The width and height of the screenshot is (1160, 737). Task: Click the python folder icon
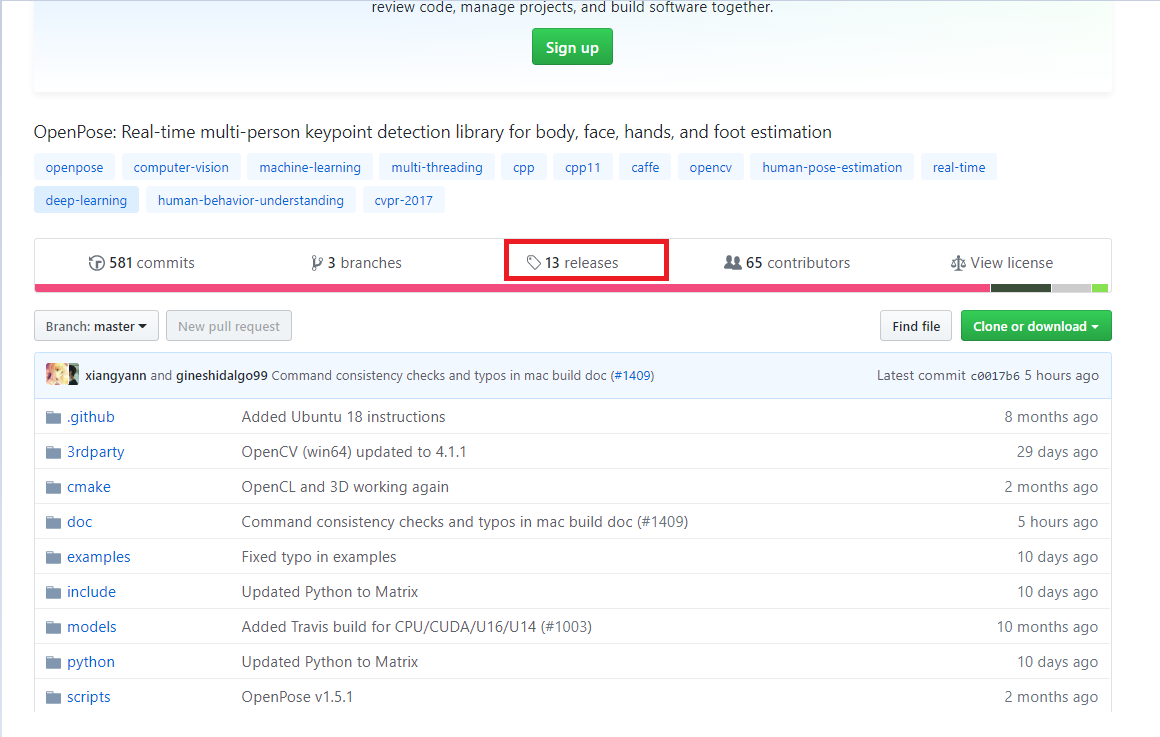pos(53,662)
